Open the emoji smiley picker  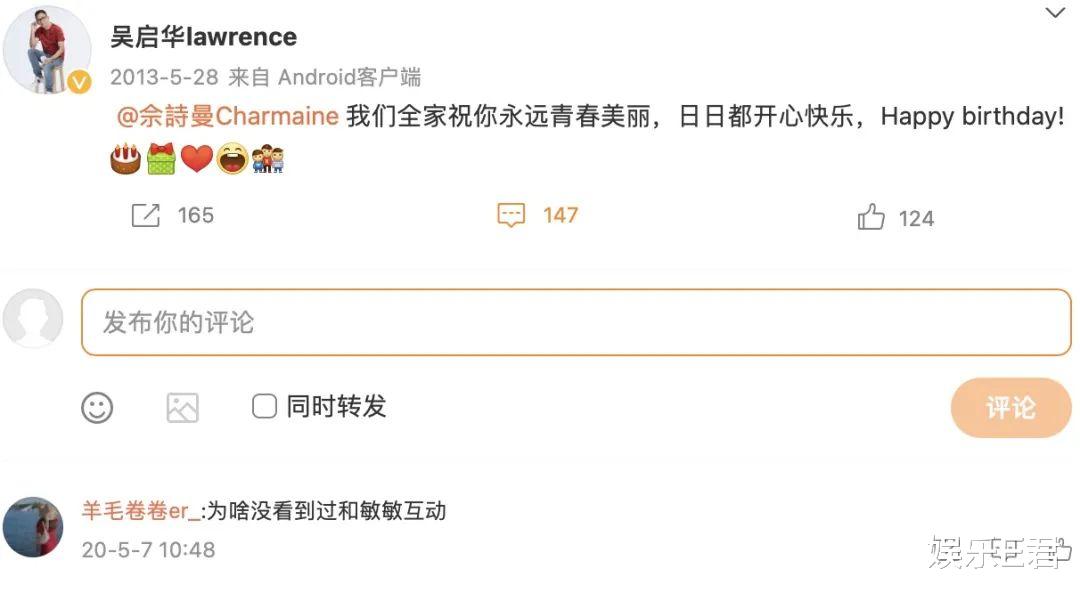click(x=96, y=408)
